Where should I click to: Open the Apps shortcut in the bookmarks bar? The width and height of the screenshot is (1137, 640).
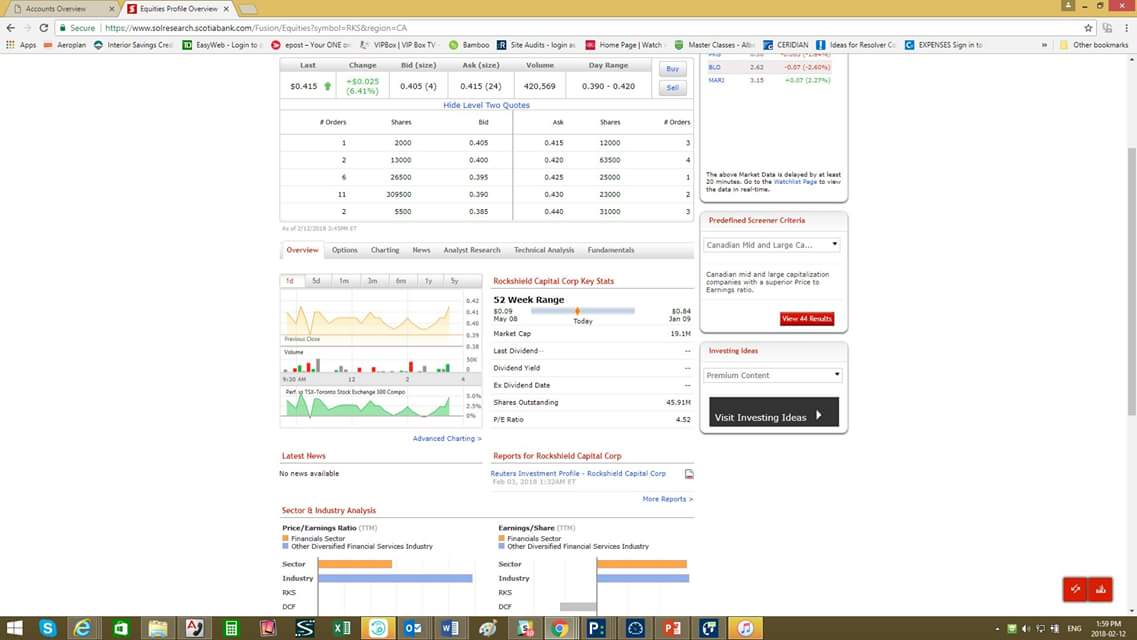coord(21,45)
